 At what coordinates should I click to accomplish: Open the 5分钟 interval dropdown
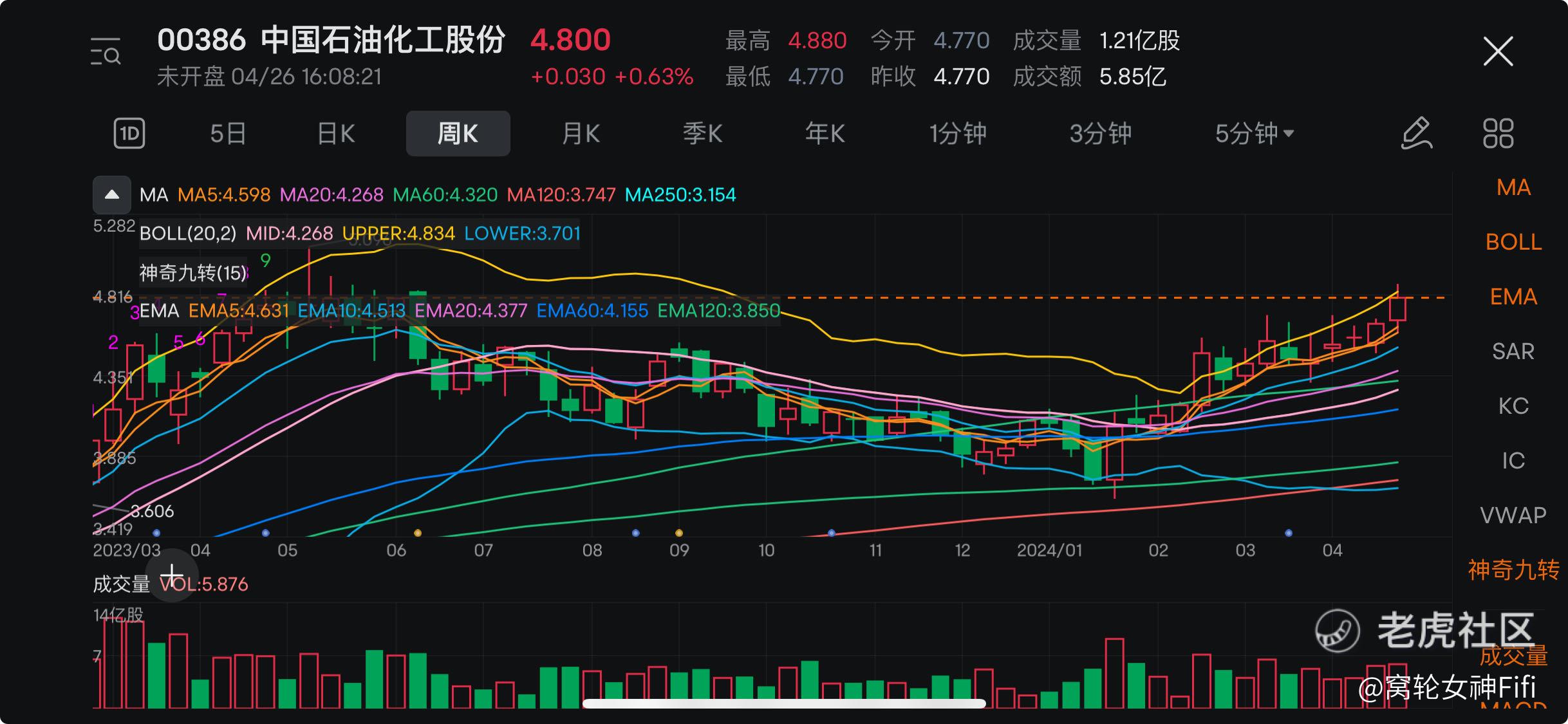[1254, 134]
